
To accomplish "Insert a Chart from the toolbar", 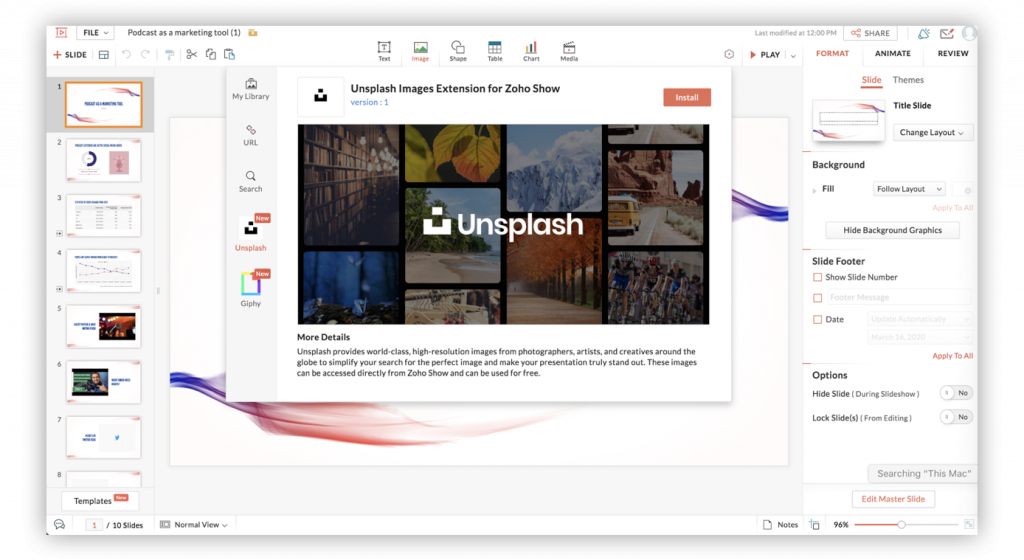I will click(x=531, y=50).
